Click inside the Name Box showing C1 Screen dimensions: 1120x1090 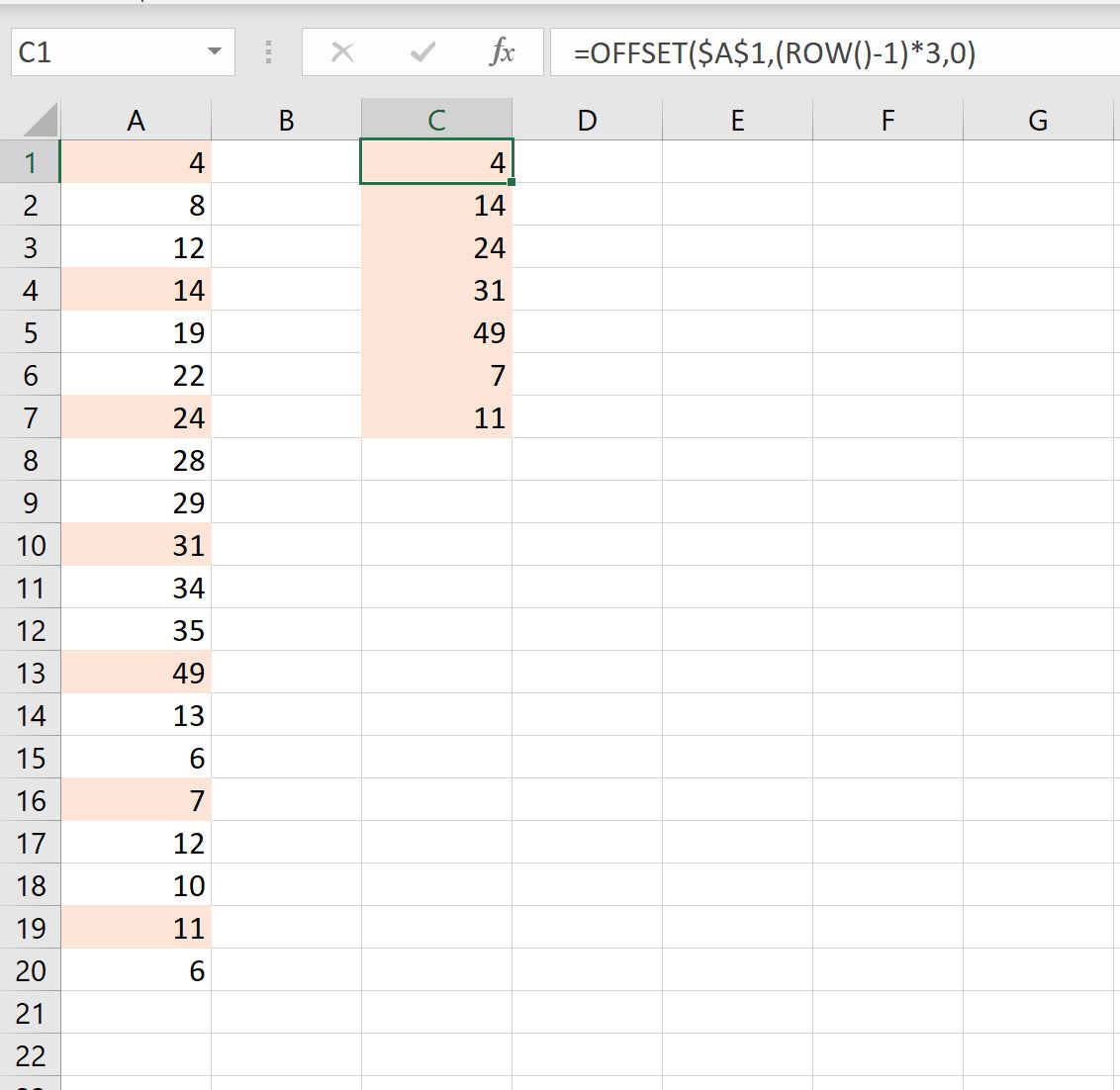click(x=107, y=52)
